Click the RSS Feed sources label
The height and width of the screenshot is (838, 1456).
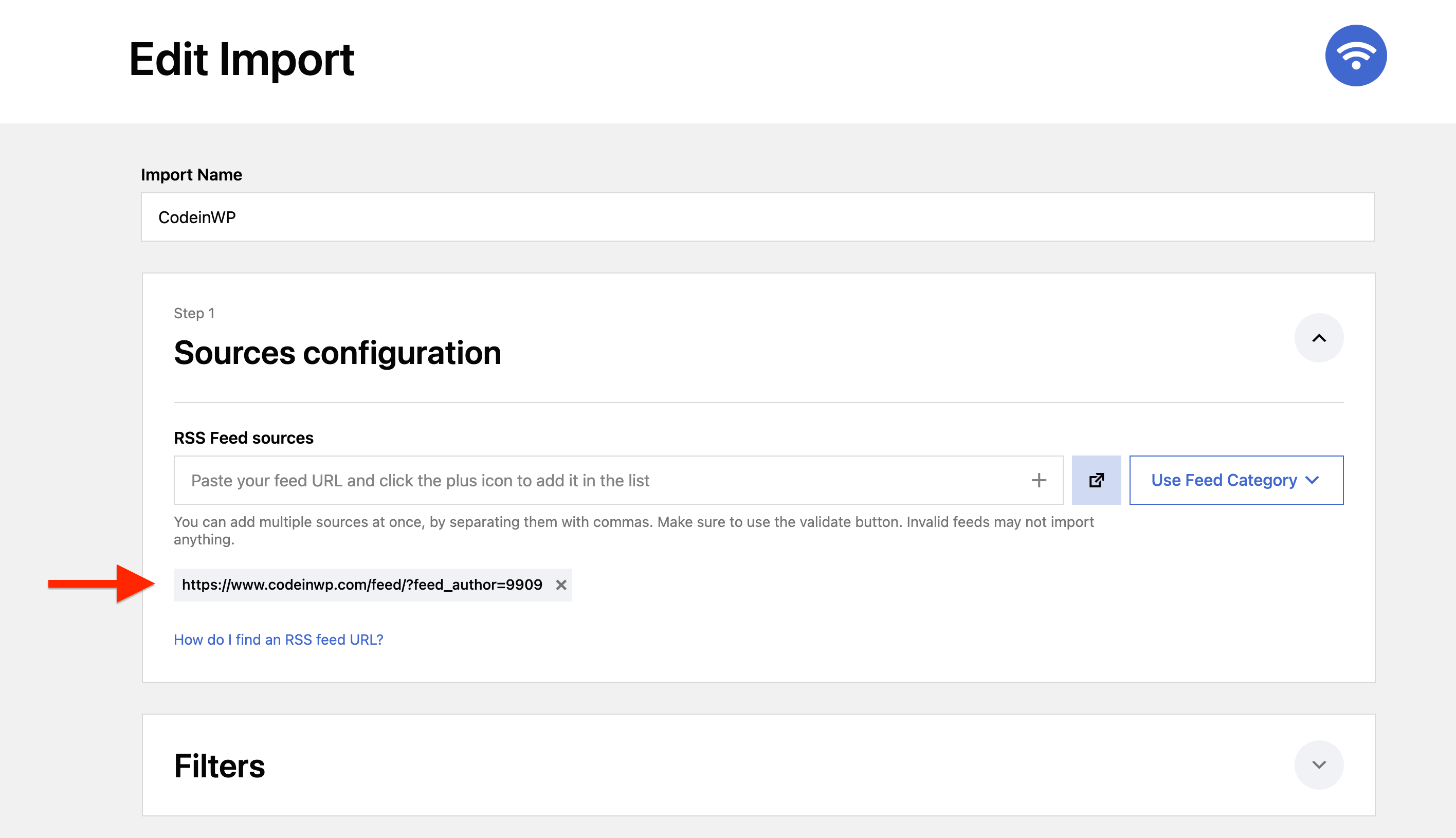(x=243, y=438)
